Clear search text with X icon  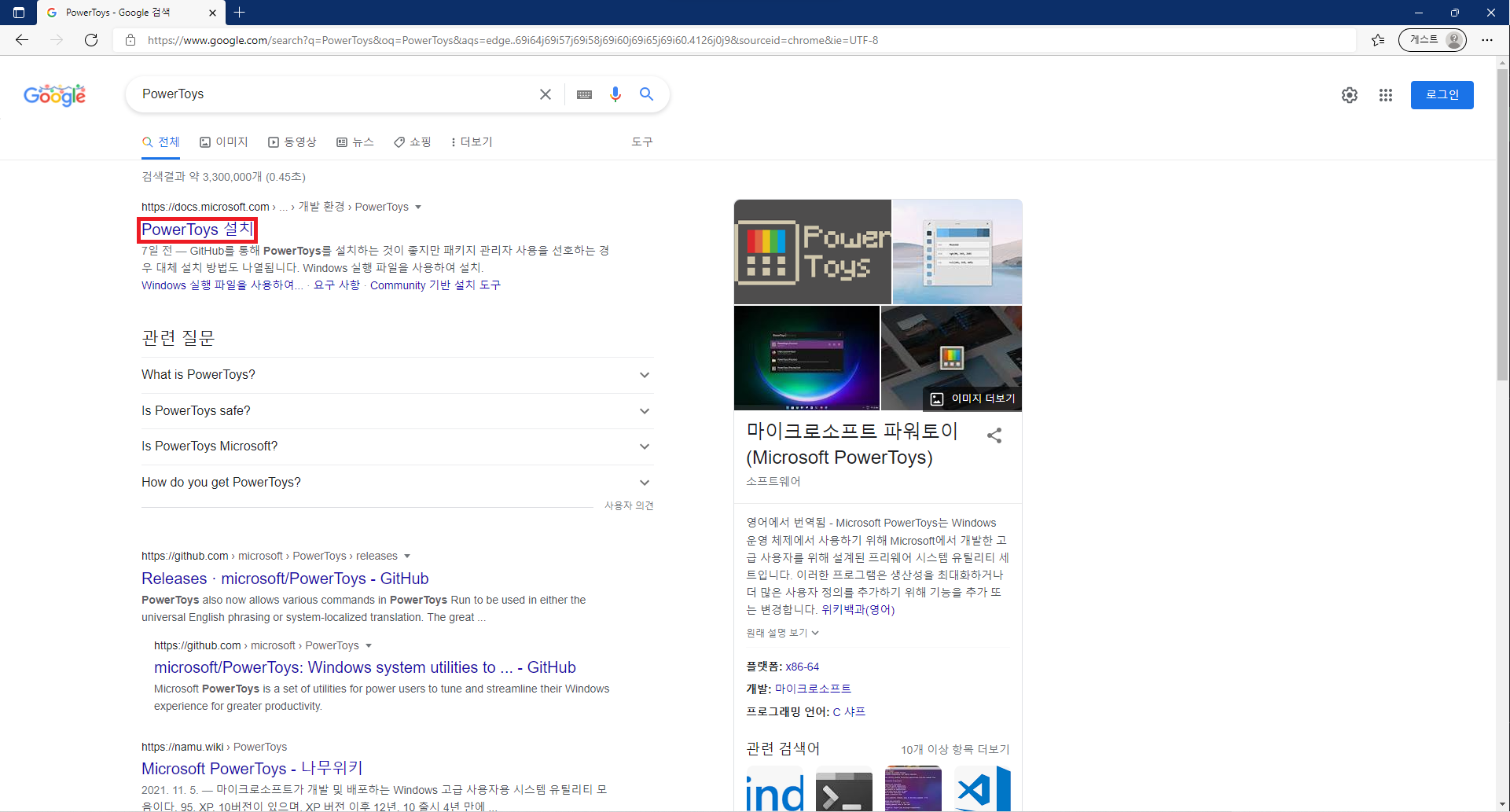tap(546, 94)
